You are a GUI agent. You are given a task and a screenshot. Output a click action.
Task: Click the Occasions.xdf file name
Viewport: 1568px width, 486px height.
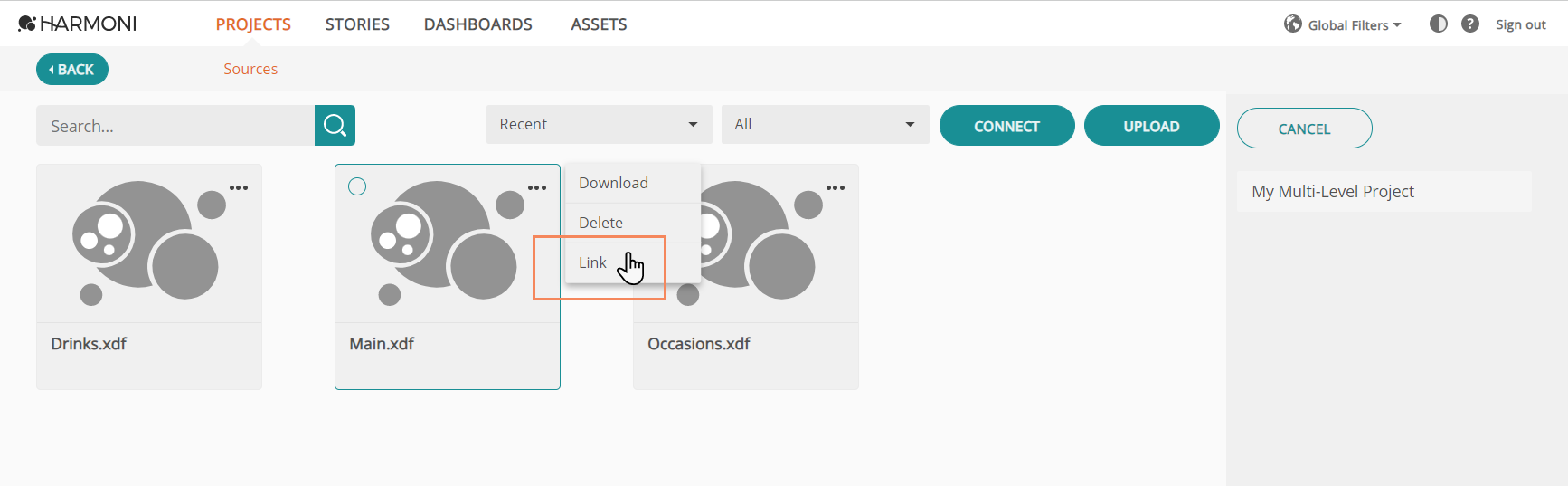[699, 344]
